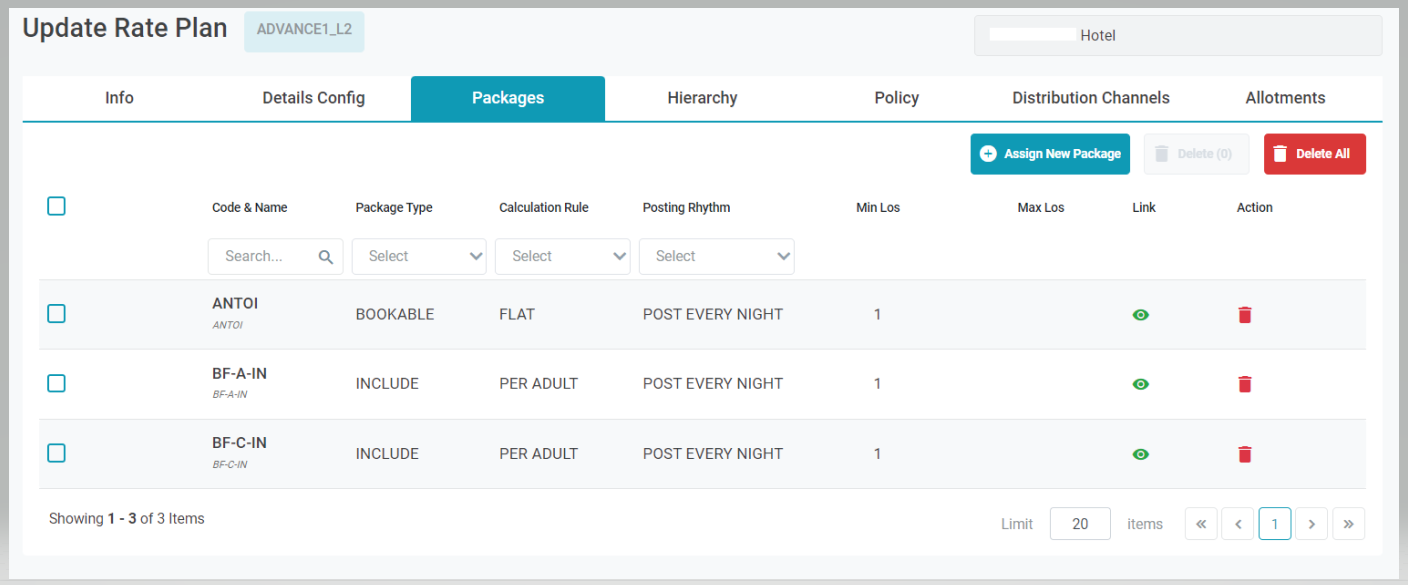View link for BF-A-IN package eye icon
Image resolution: width=1408 pixels, height=585 pixels.
point(1141,384)
